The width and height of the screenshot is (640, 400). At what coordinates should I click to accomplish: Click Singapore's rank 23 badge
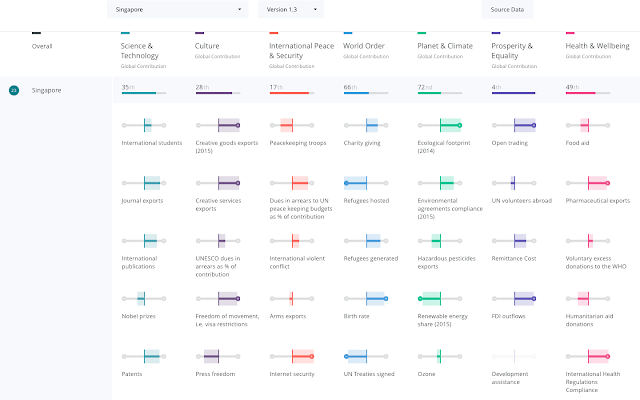point(14,90)
